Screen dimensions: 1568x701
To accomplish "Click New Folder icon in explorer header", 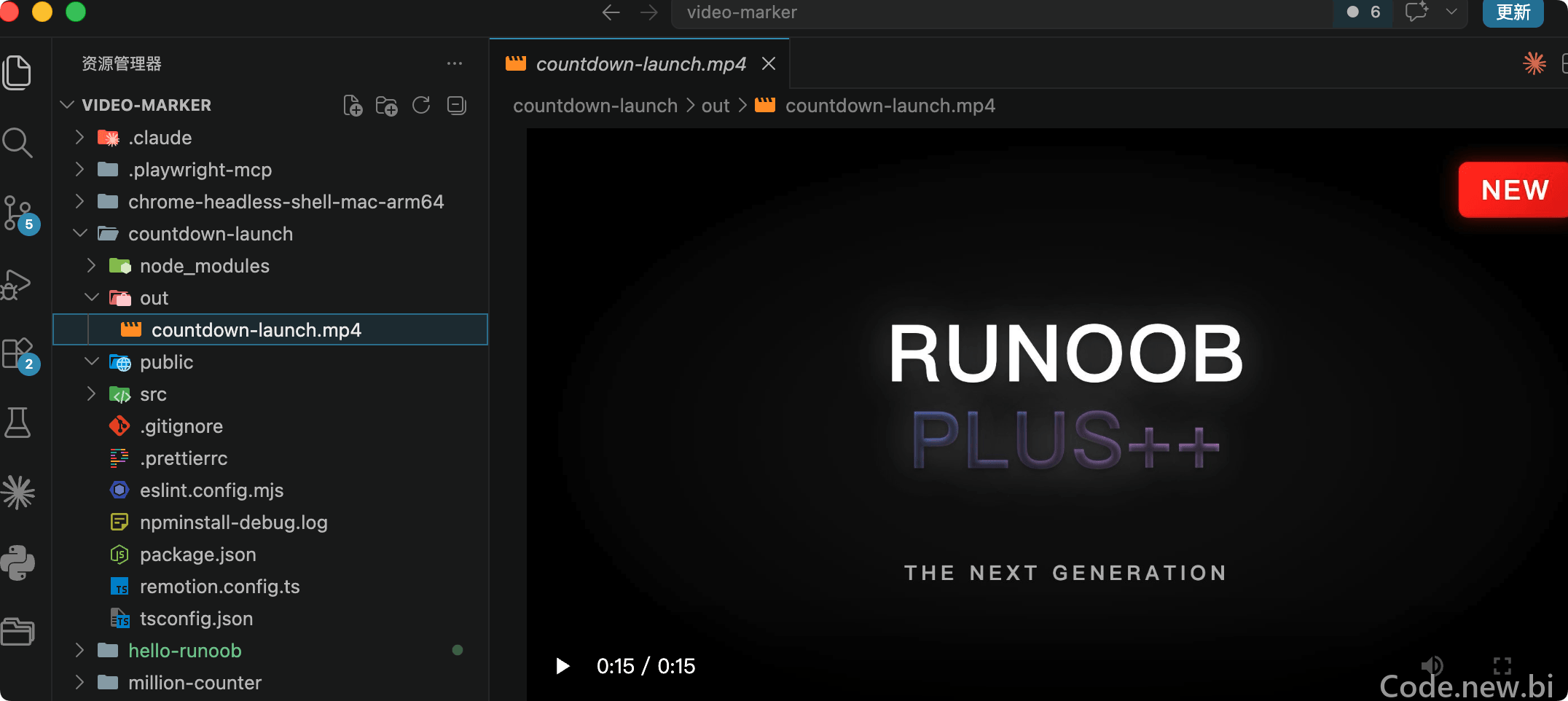I will coord(387,106).
